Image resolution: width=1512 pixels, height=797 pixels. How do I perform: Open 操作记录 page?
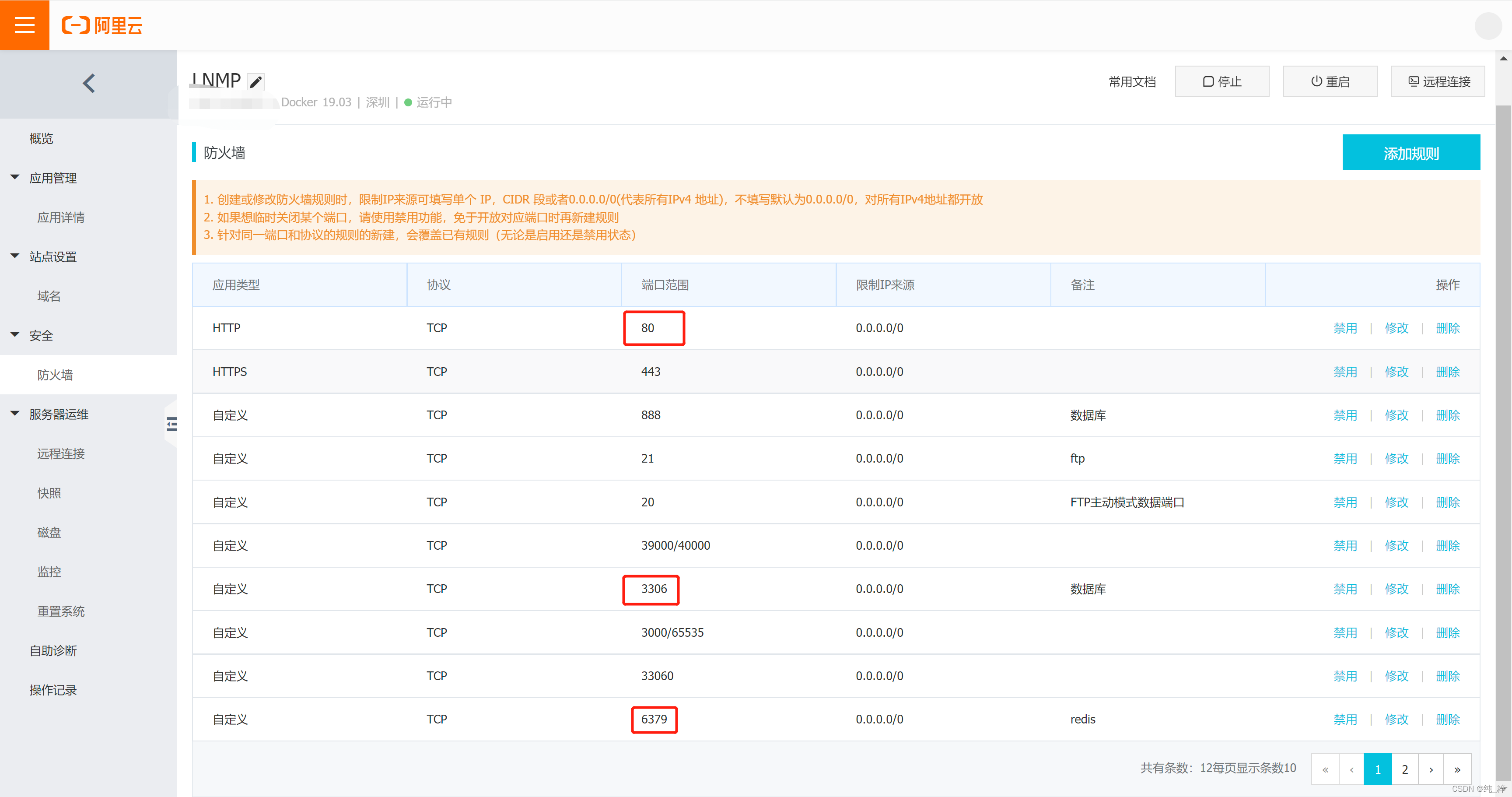pyautogui.click(x=53, y=689)
